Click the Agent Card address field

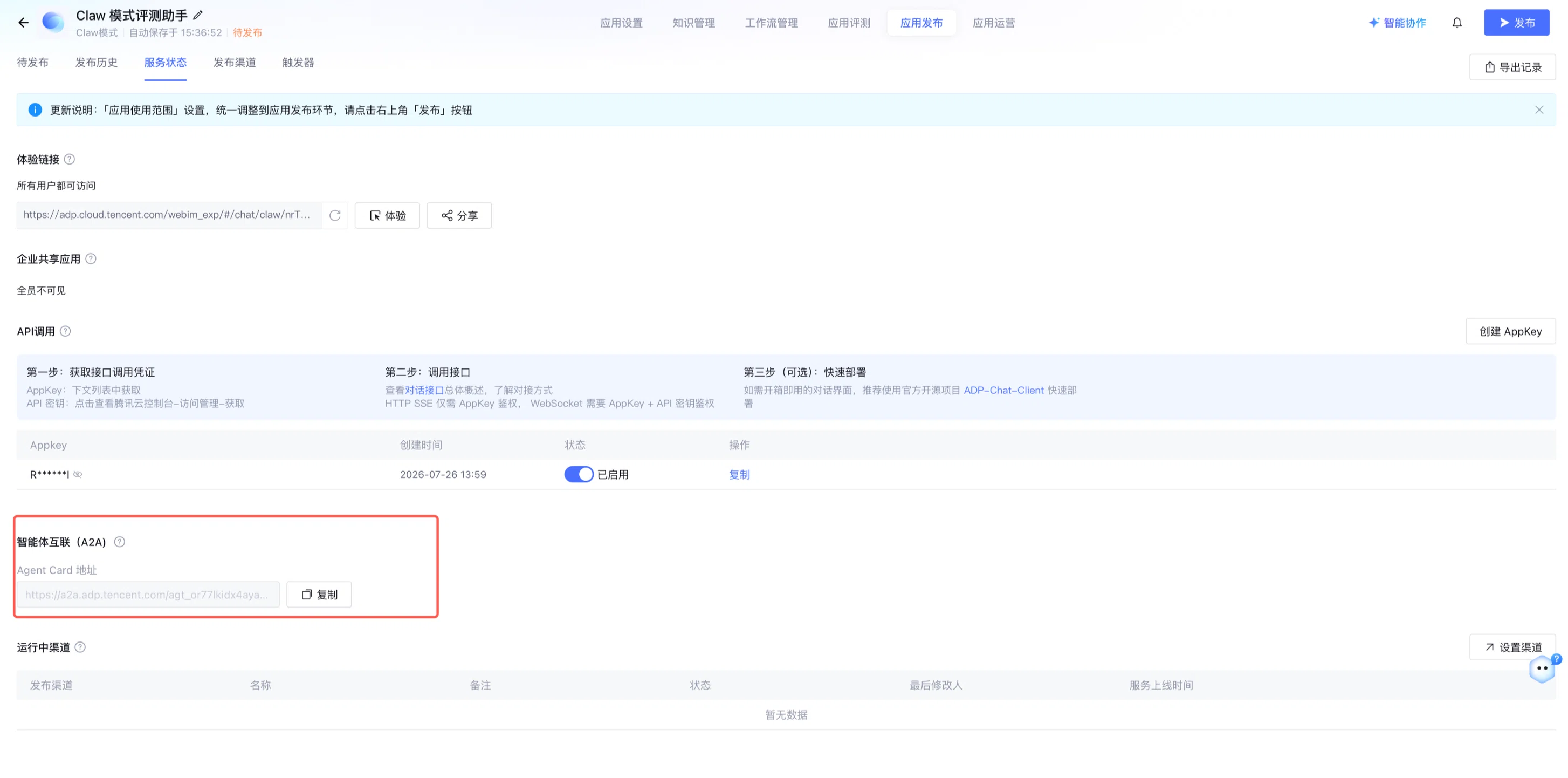(148, 595)
